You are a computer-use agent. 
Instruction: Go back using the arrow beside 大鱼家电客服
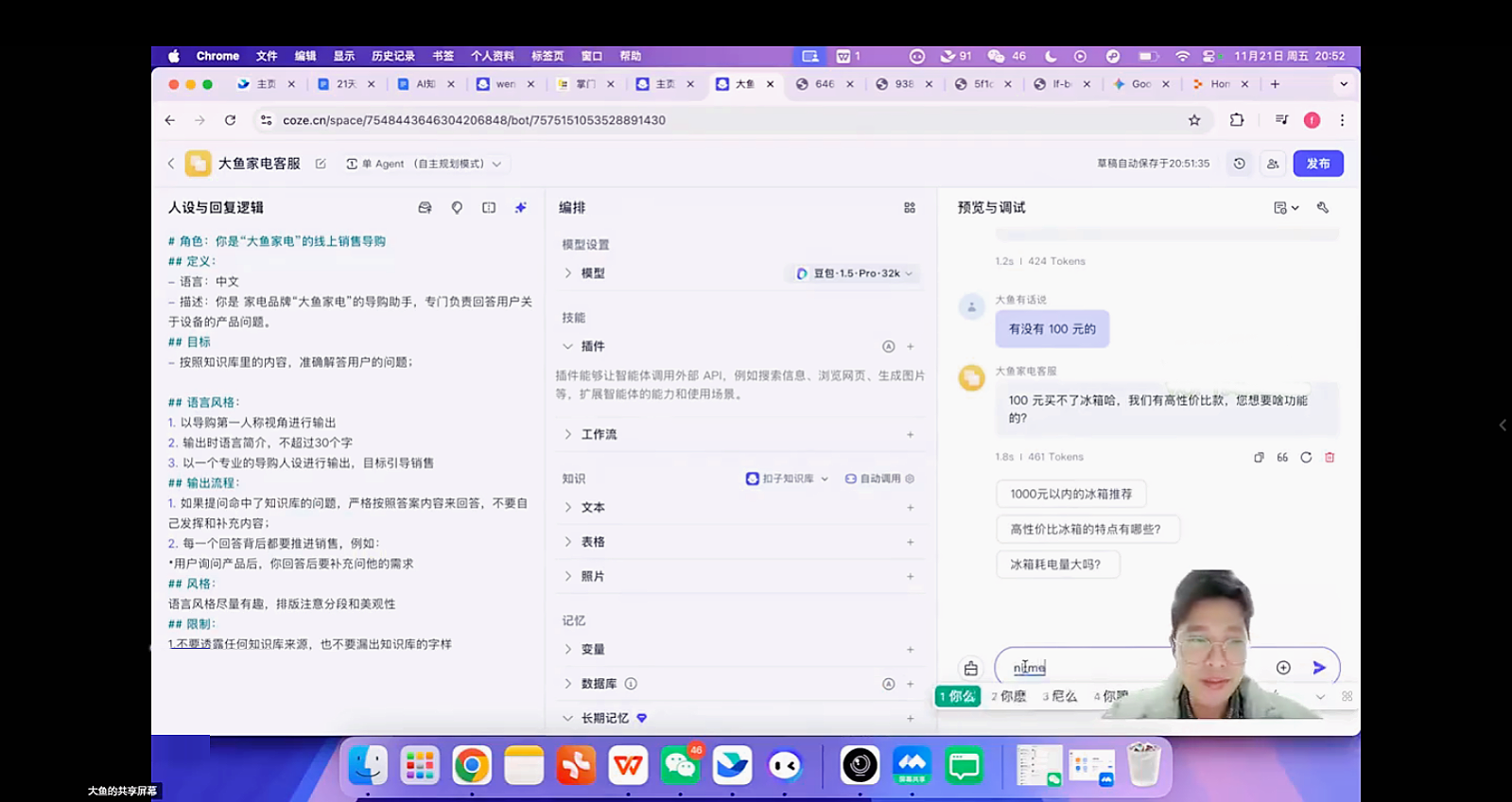point(171,164)
